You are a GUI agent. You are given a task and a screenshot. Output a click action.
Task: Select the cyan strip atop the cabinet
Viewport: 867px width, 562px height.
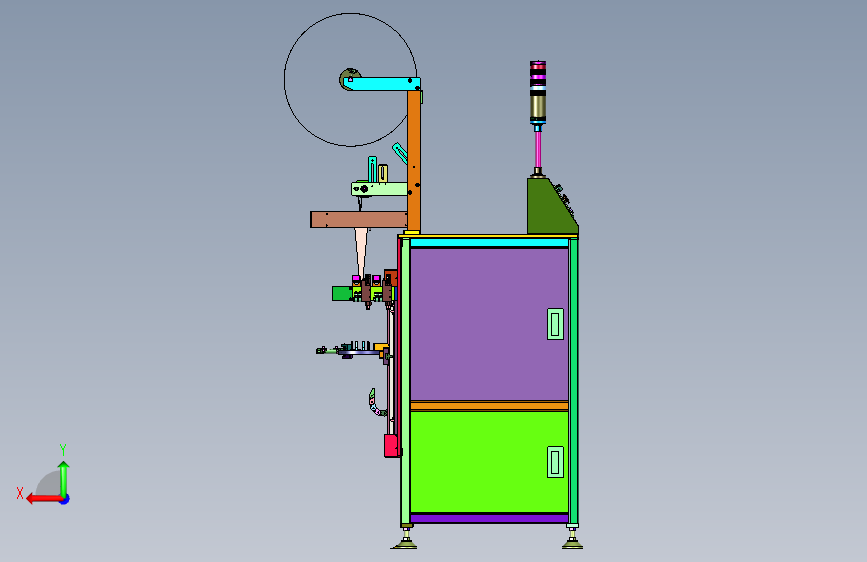pyautogui.click(x=489, y=243)
